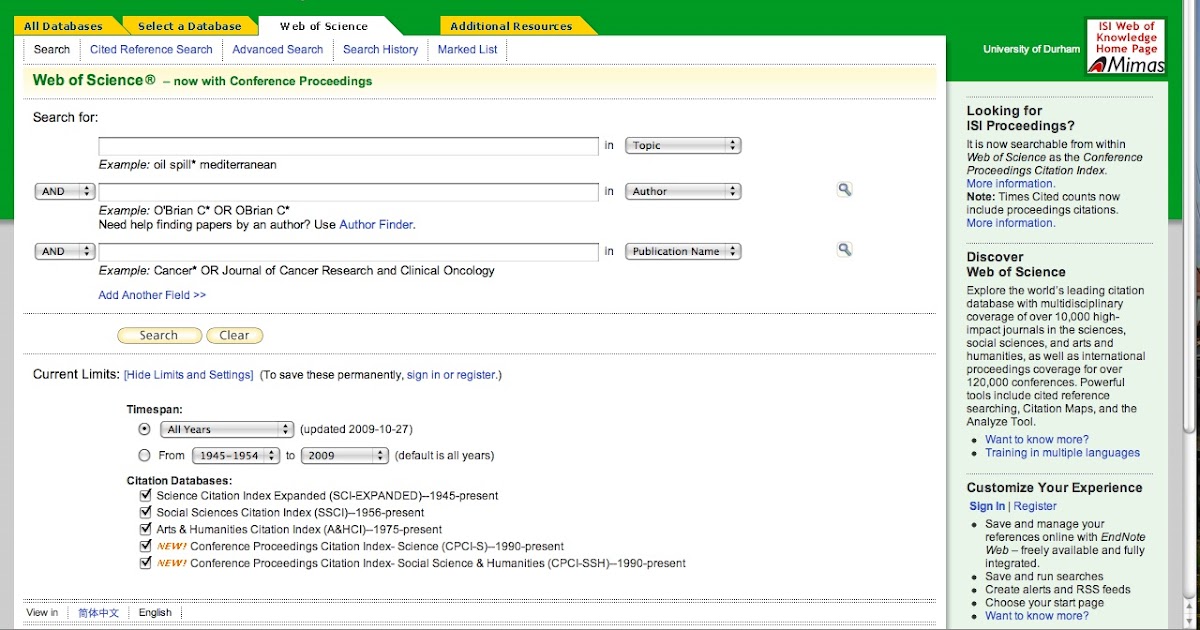Click the Mimas ISI Web of Knowledge logo
This screenshot has height=630, width=1200.
[x=1126, y=46]
